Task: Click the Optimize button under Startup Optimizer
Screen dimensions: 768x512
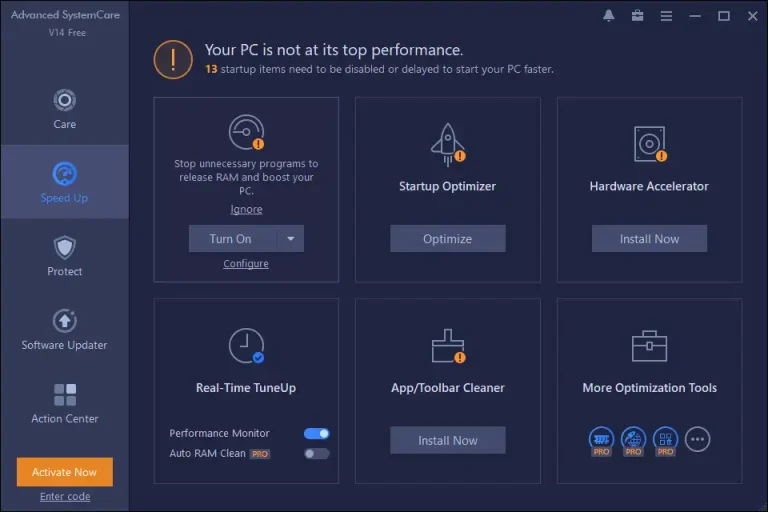Action: pos(448,239)
